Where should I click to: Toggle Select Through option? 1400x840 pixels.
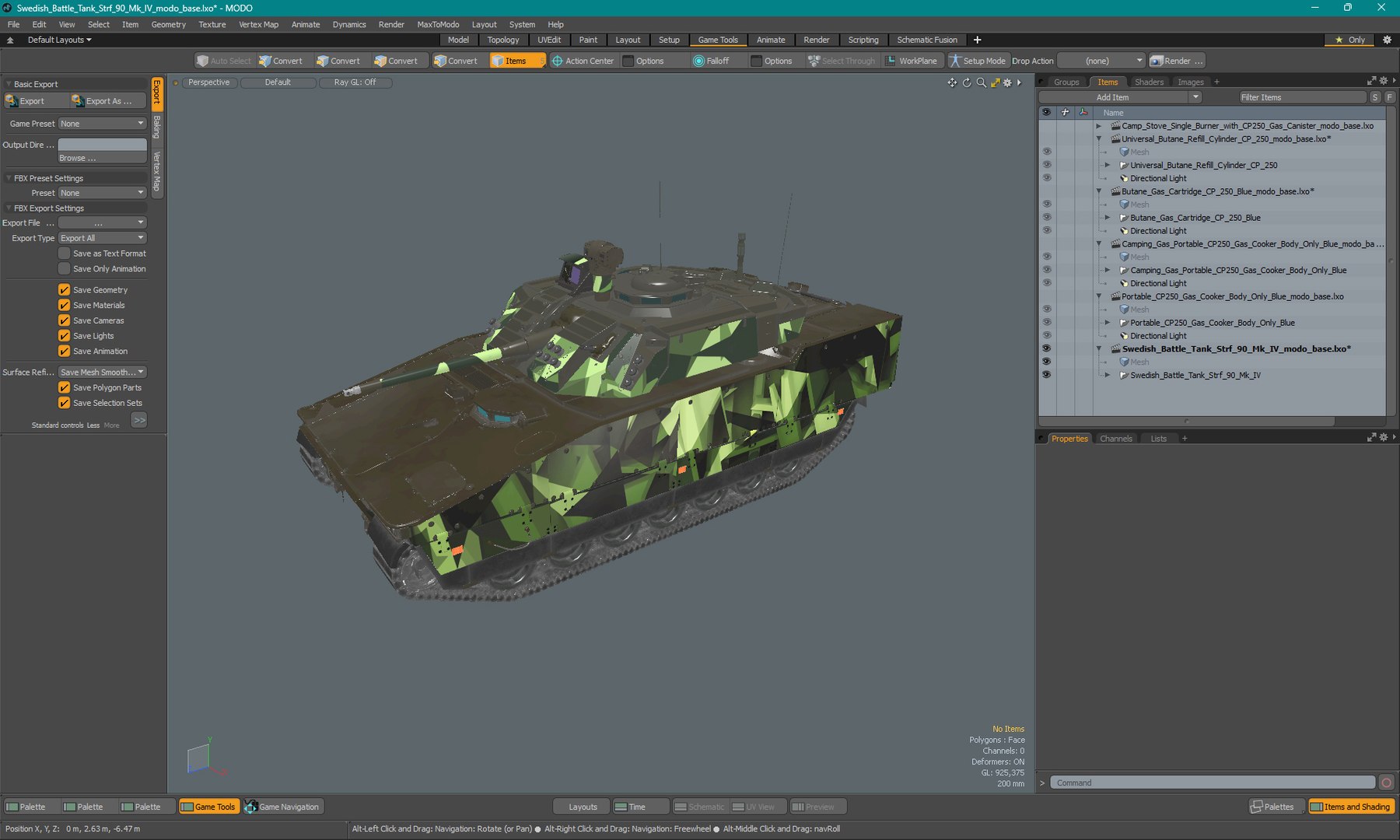(x=842, y=61)
